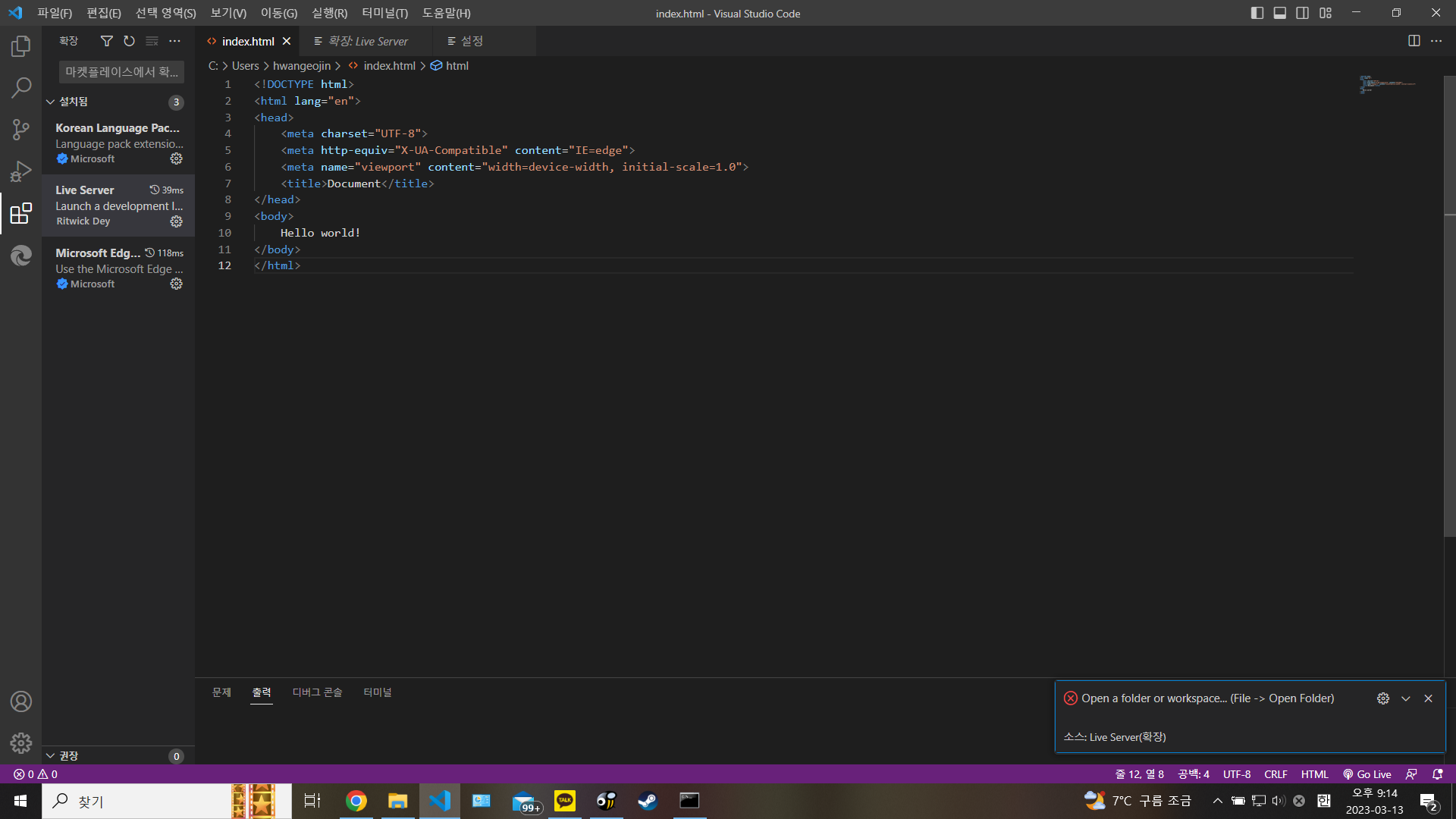1456x819 pixels.
Task: Click hwangeojin in breadcrumb path
Action: [302, 66]
